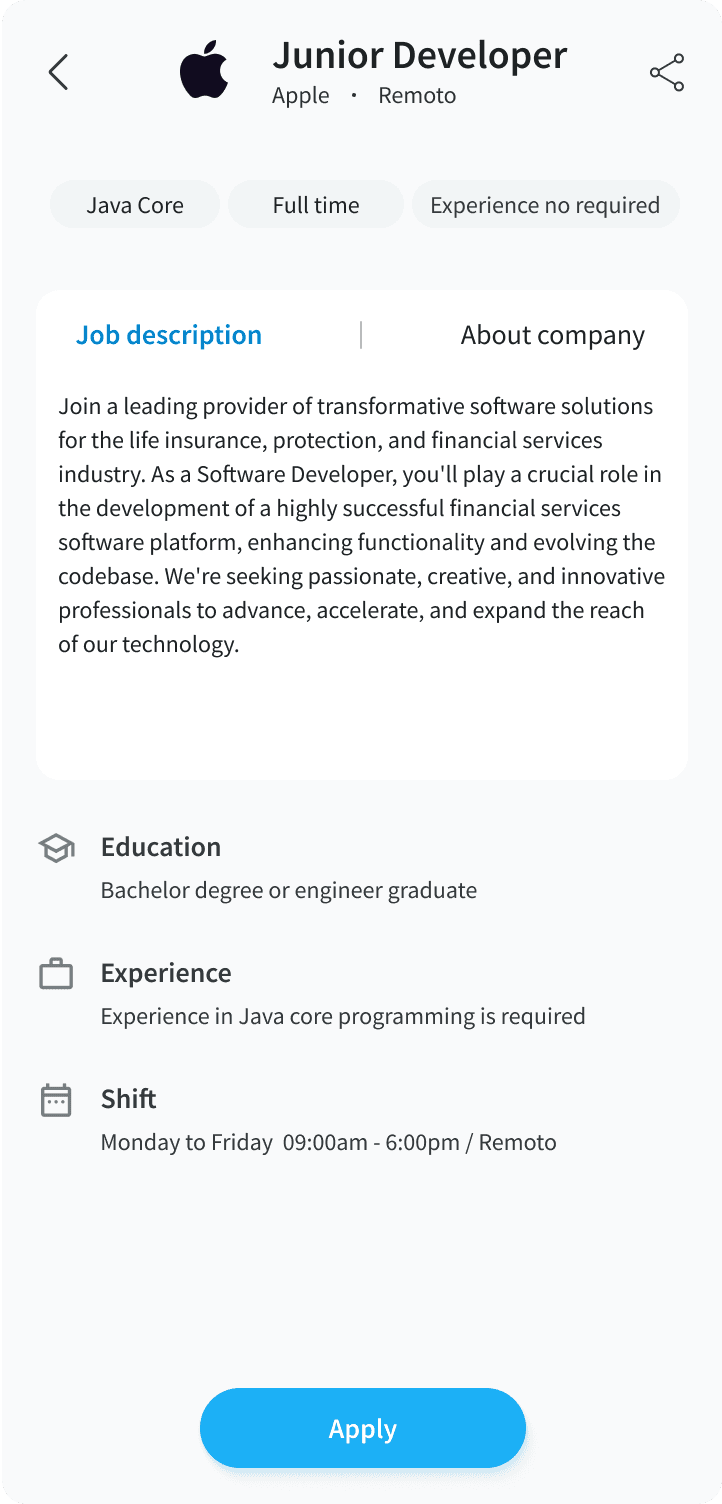Click the briefcase Experience icon
This screenshot has width=722, height=1504.
coord(56,972)
